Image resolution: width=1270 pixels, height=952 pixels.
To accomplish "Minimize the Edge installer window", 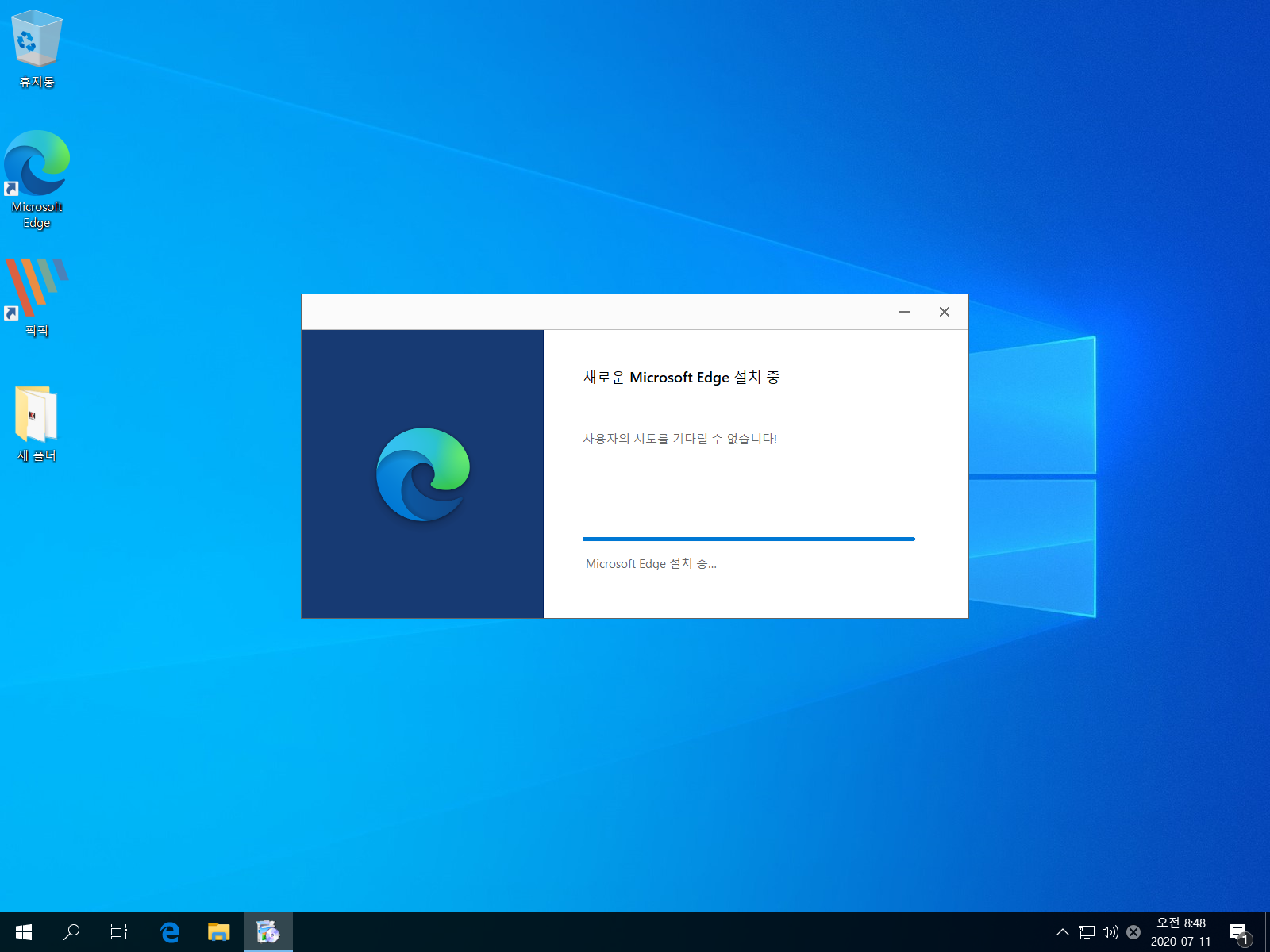I will 904,312.
